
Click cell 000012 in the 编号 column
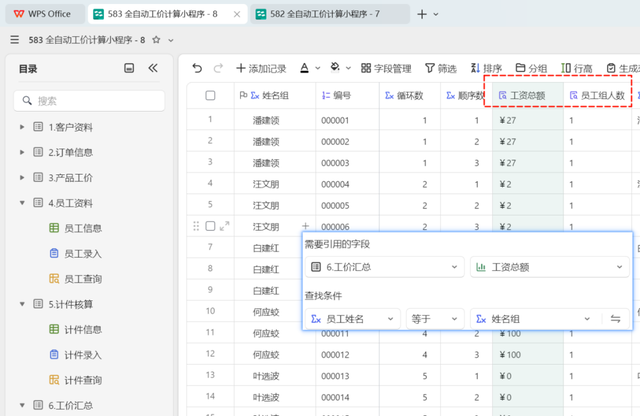[347, 355]
